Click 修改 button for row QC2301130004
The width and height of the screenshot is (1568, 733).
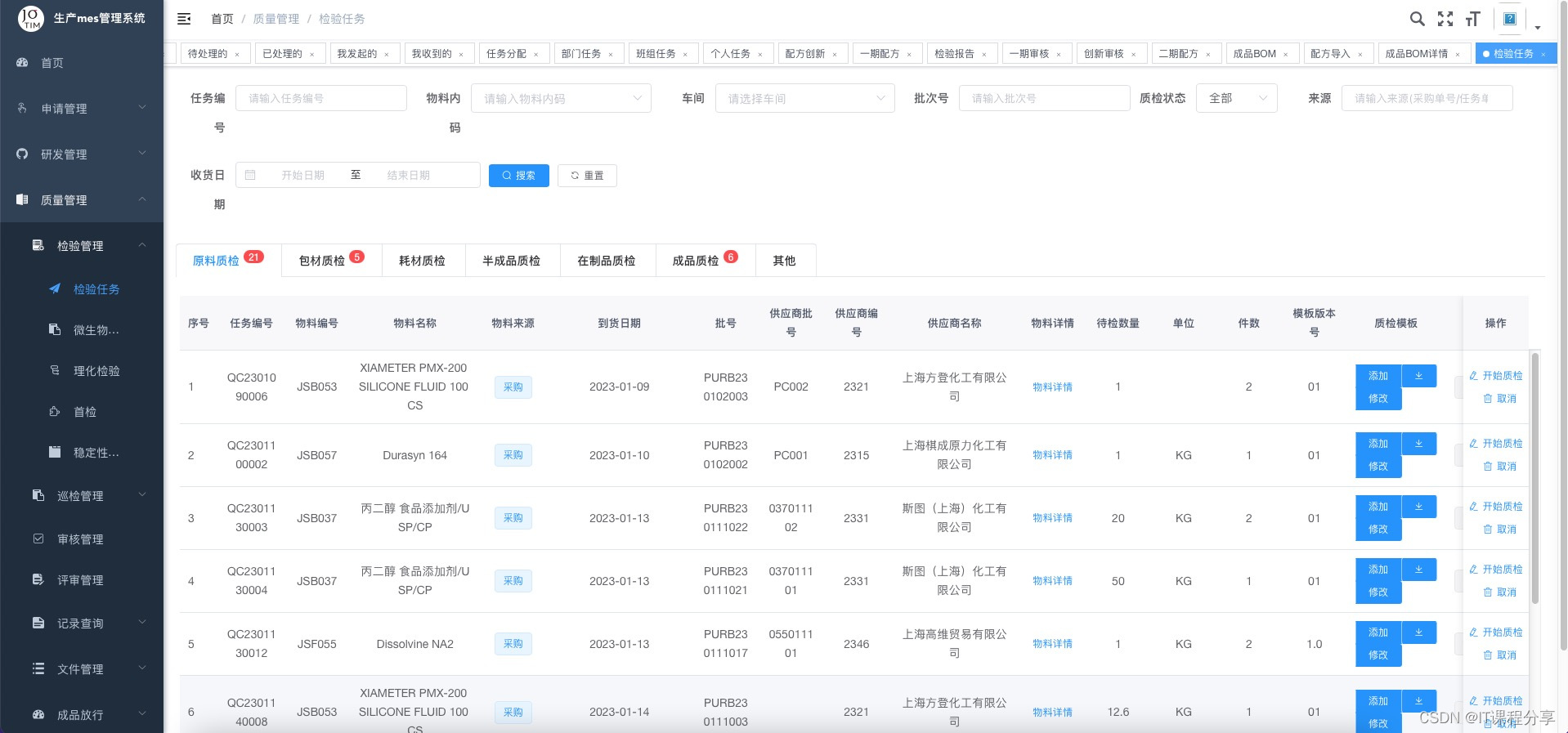[x=1378, y=592]
